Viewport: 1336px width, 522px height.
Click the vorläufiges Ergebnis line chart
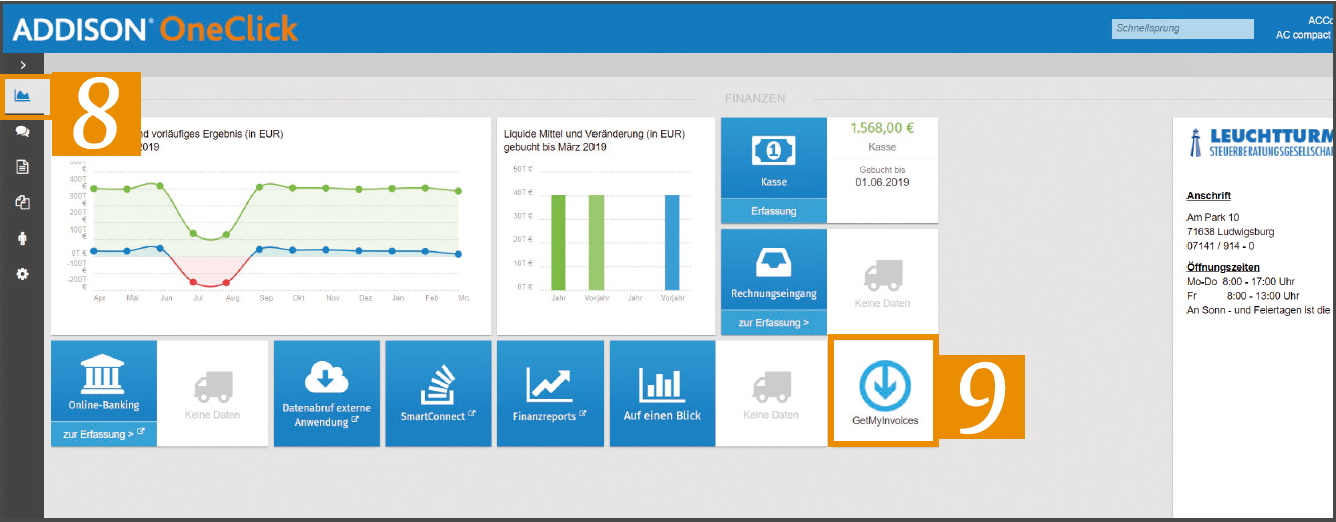(x=271, y=226)
